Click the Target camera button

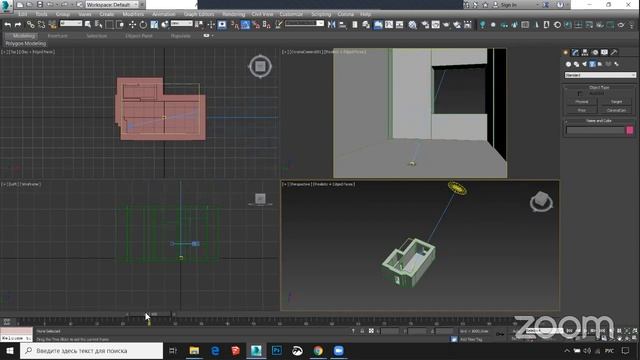click(x=616, y=102)
